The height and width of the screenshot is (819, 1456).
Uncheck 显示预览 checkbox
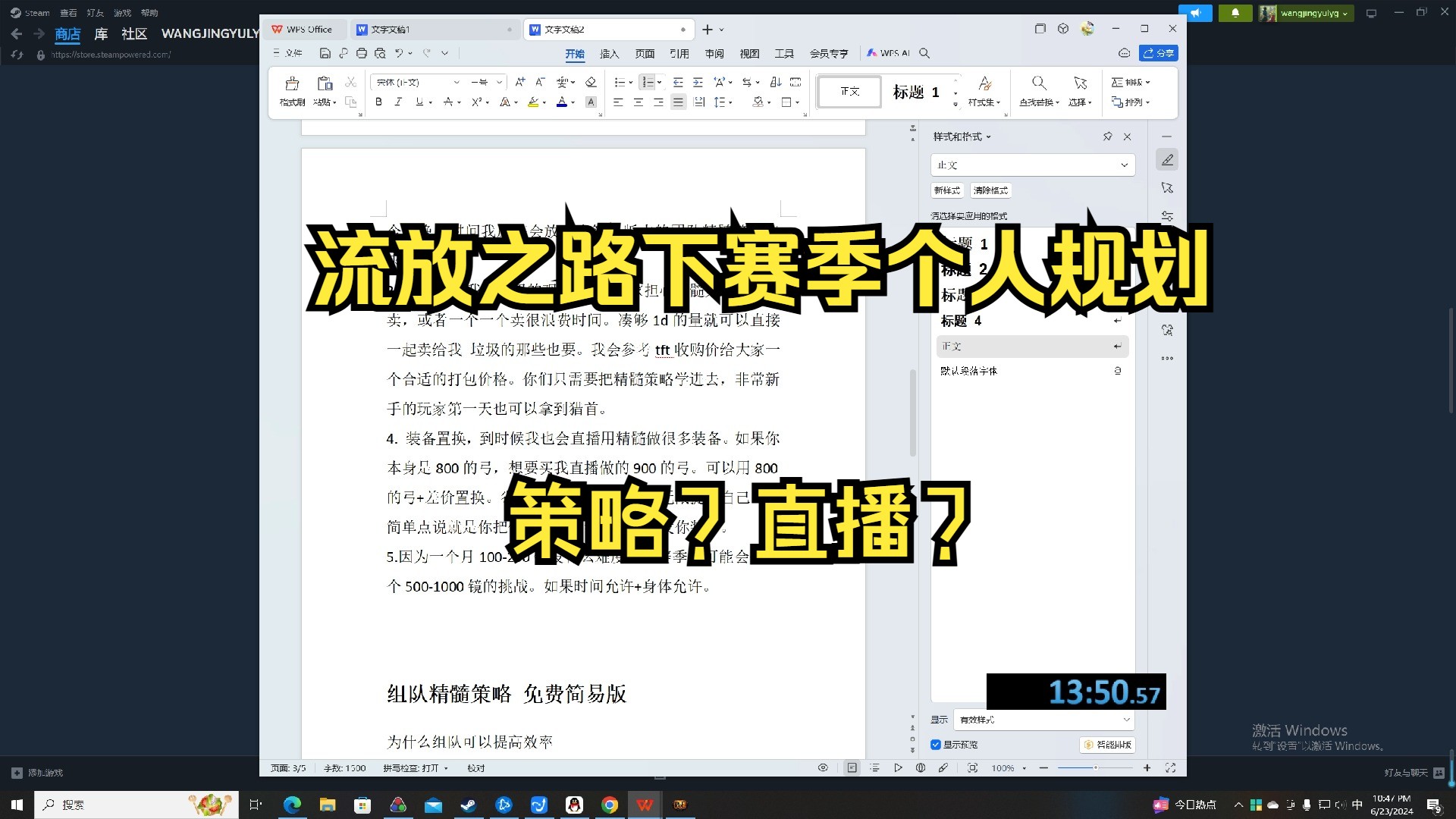(936, 745)
